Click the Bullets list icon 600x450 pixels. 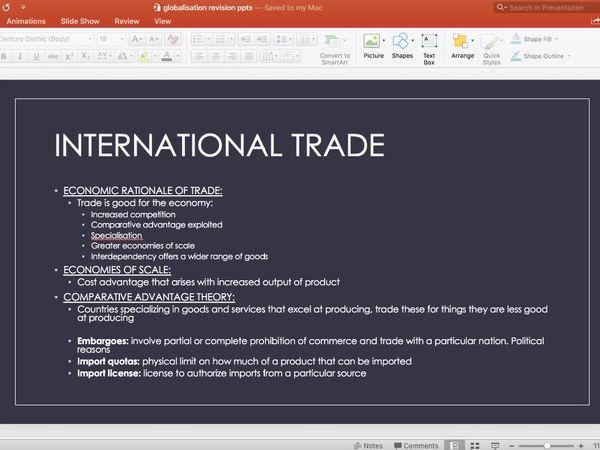pyautogui.click(x=198, y=39)
